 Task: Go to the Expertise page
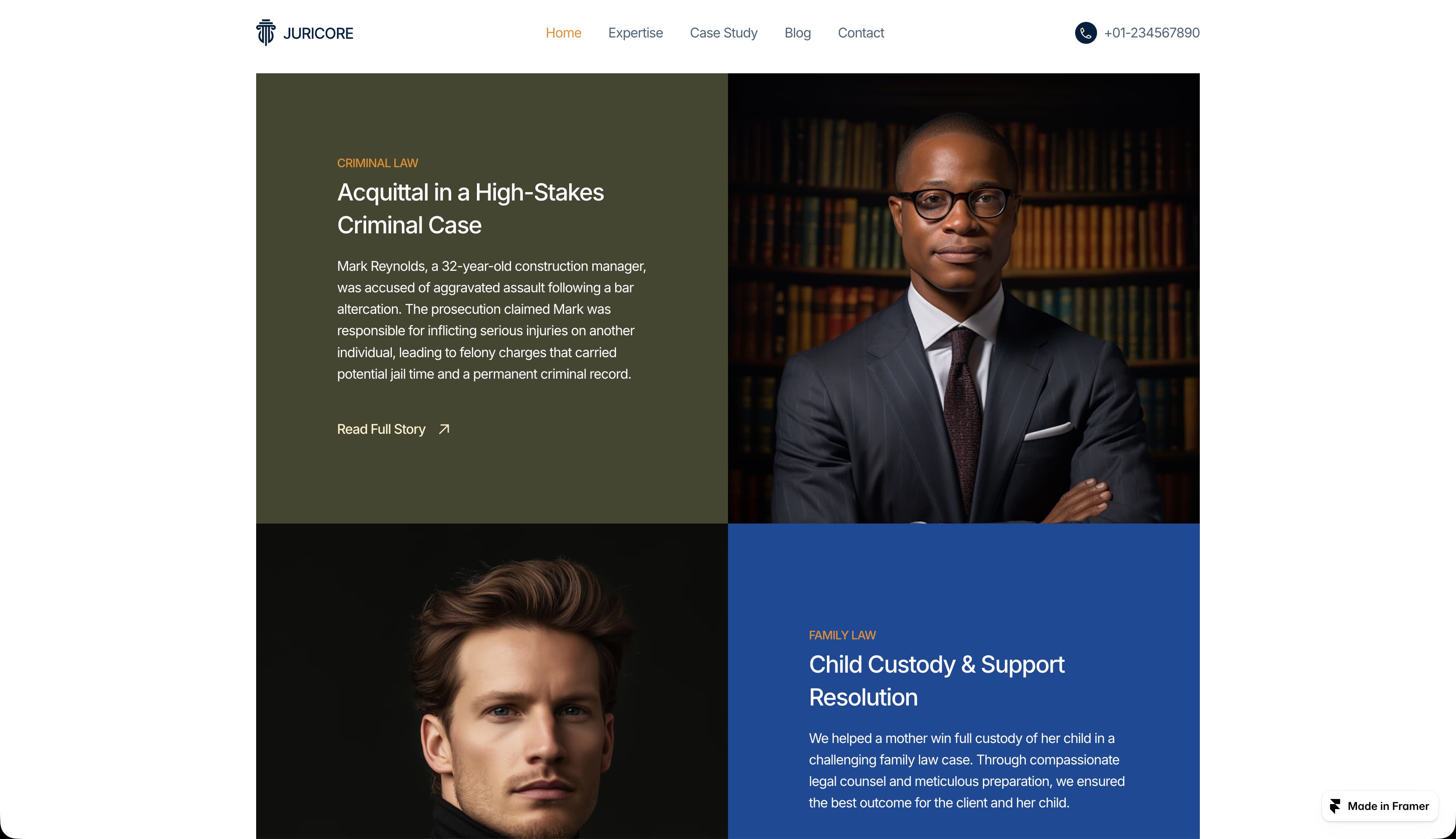click(x=635, y=33)
